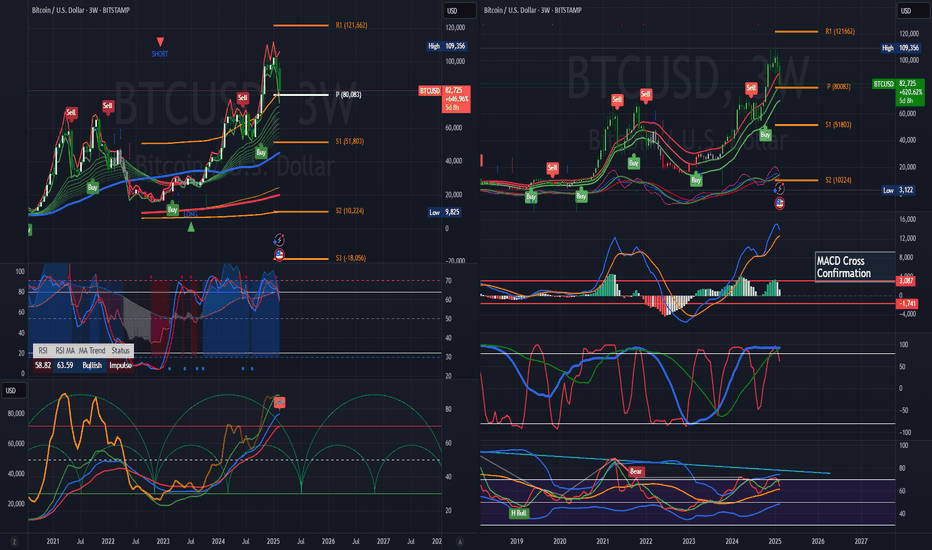Screen dimensions: 932x550
Task: Click the High 109,356 label on right chart
Action: 900,48
